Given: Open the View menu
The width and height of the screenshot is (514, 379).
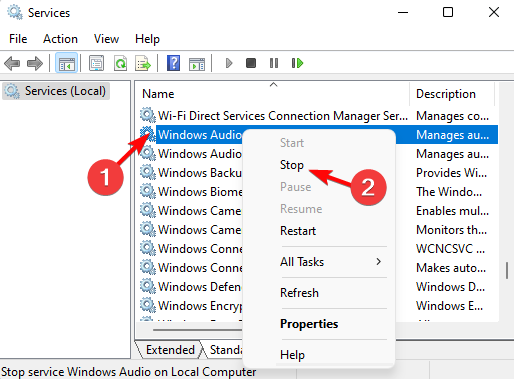Looking at the screenshot, I should (x=106, y=39).
